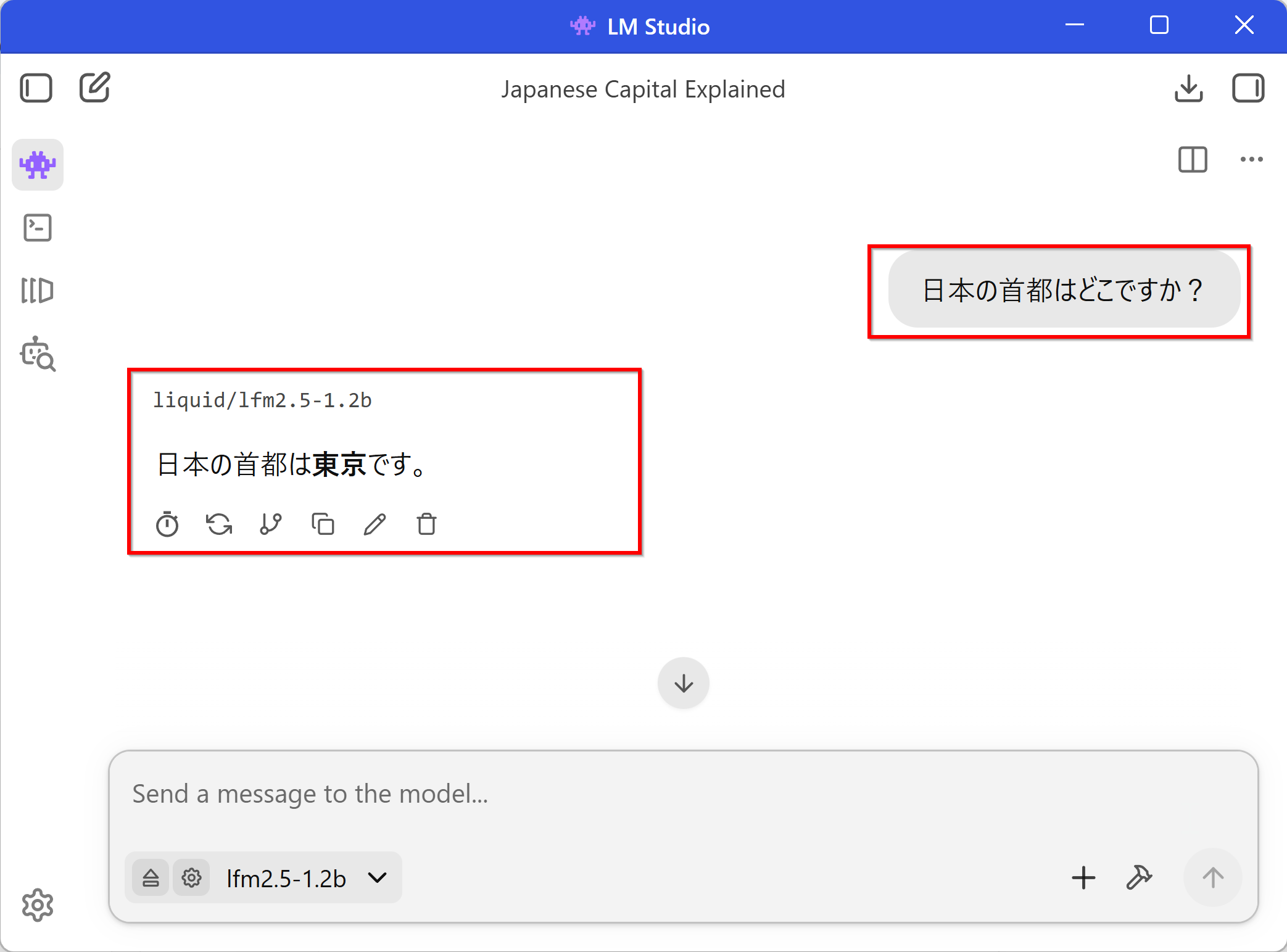The height and width of the screenshot is (952, 1287).
Task: Toggle split view for the chat
Action: pos(1192,160)
